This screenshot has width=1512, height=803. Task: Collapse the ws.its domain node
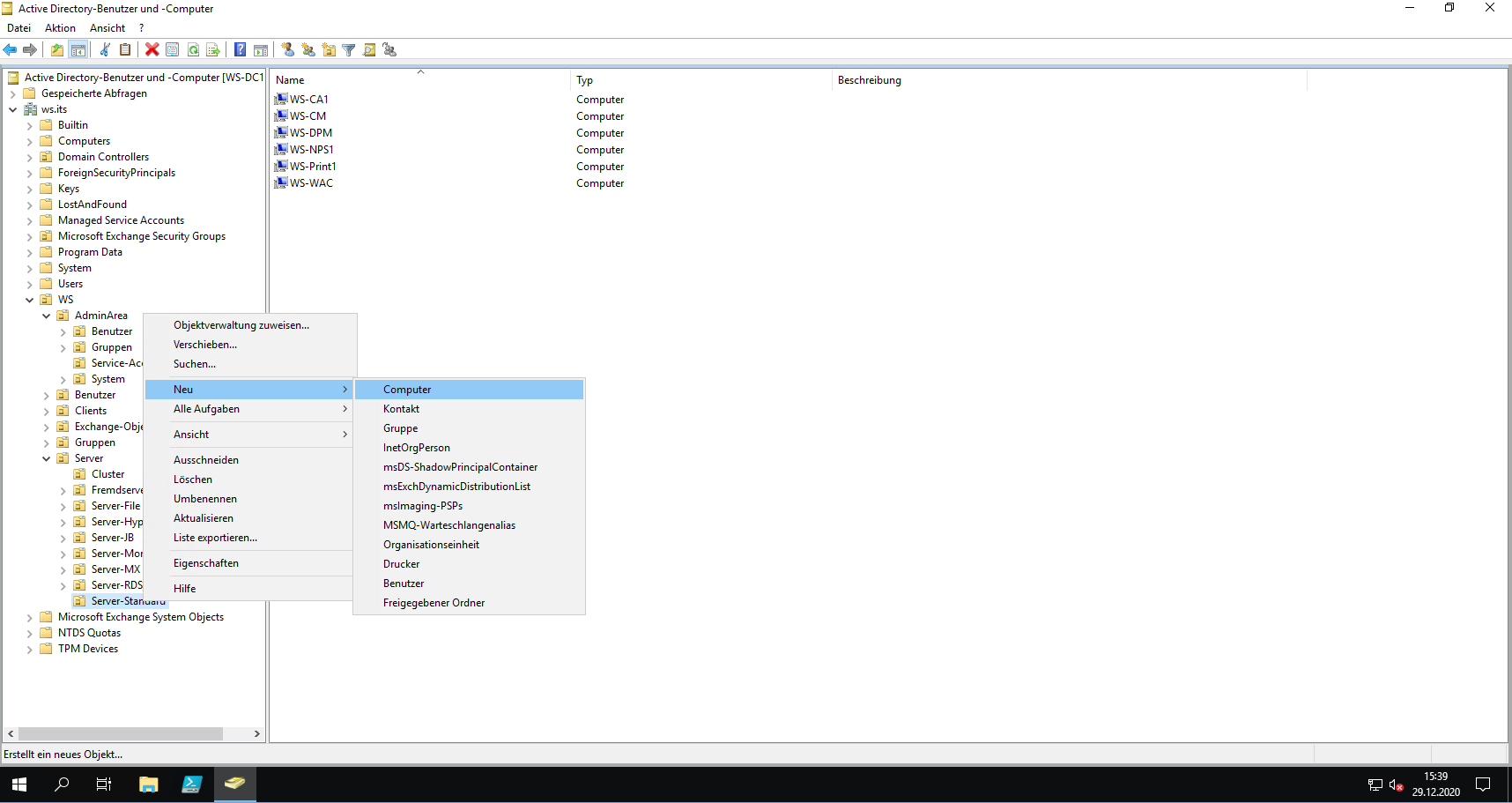(12, 110)
